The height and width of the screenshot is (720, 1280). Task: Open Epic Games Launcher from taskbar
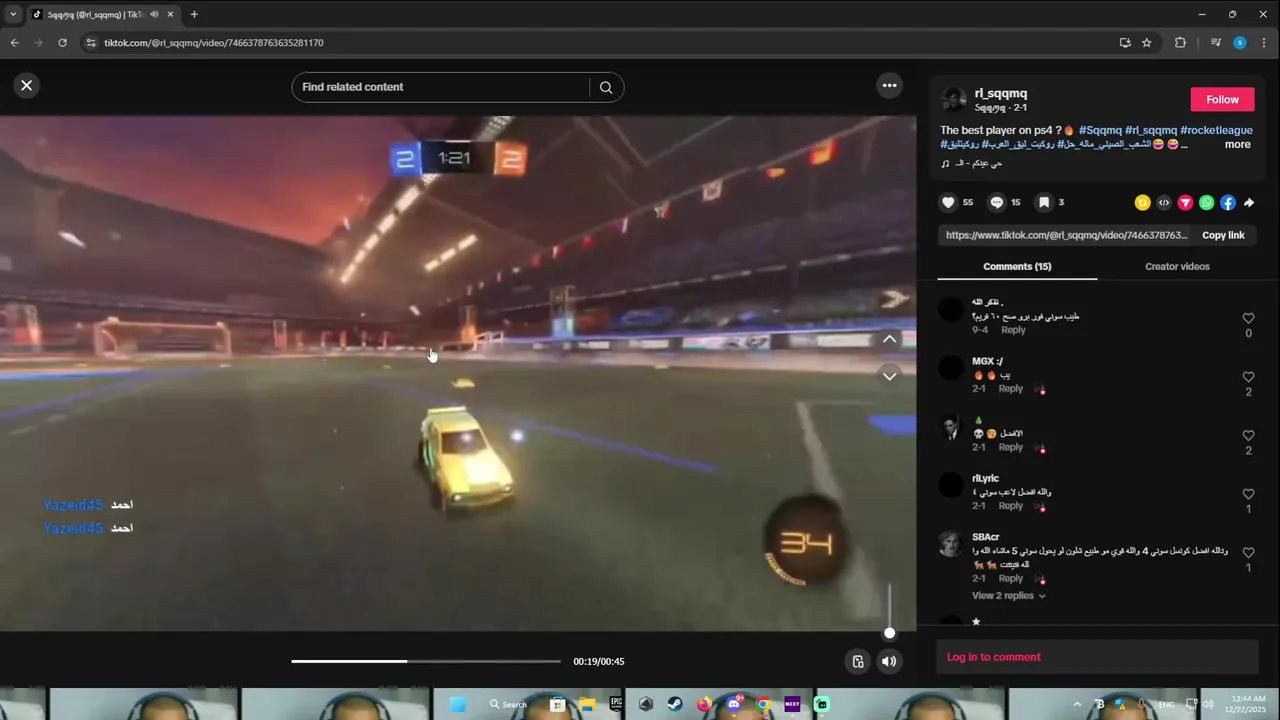click(x=616, y=704)
